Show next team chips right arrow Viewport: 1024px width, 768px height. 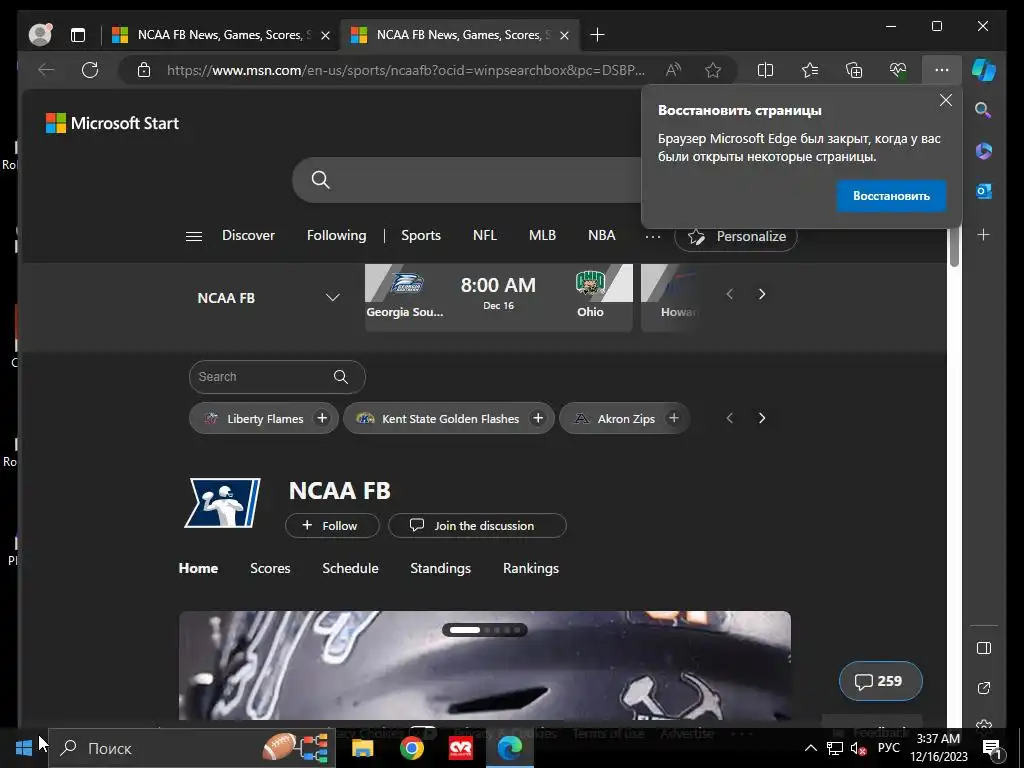(x=761, y=418)
